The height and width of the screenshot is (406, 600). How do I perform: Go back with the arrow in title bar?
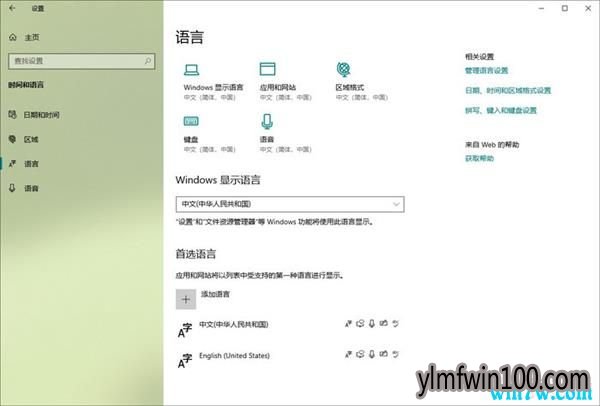coord(12,8)
